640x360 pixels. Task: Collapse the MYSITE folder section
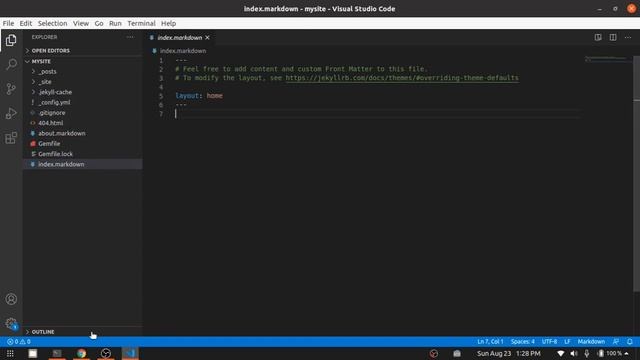click(83, 61)
